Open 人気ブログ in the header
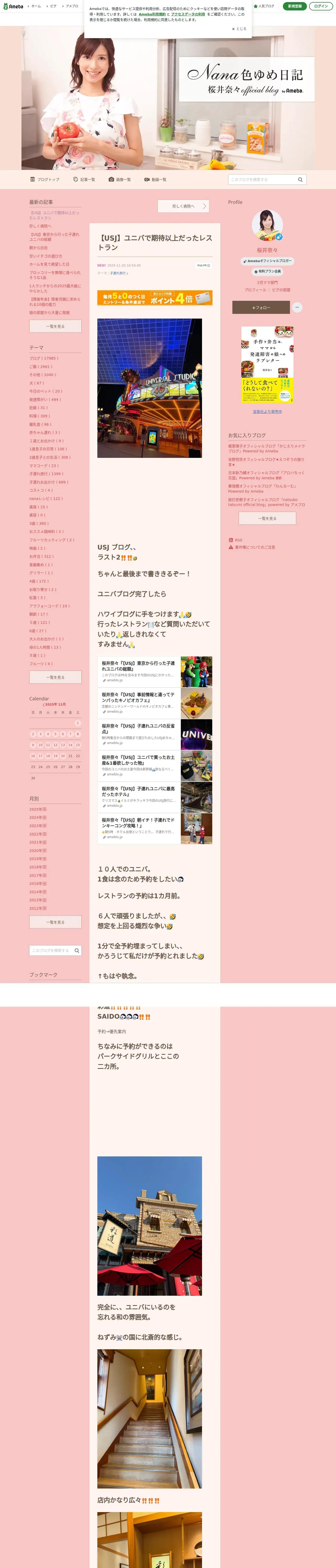This screenshot has height=1568, width=336. click(264, 6)
